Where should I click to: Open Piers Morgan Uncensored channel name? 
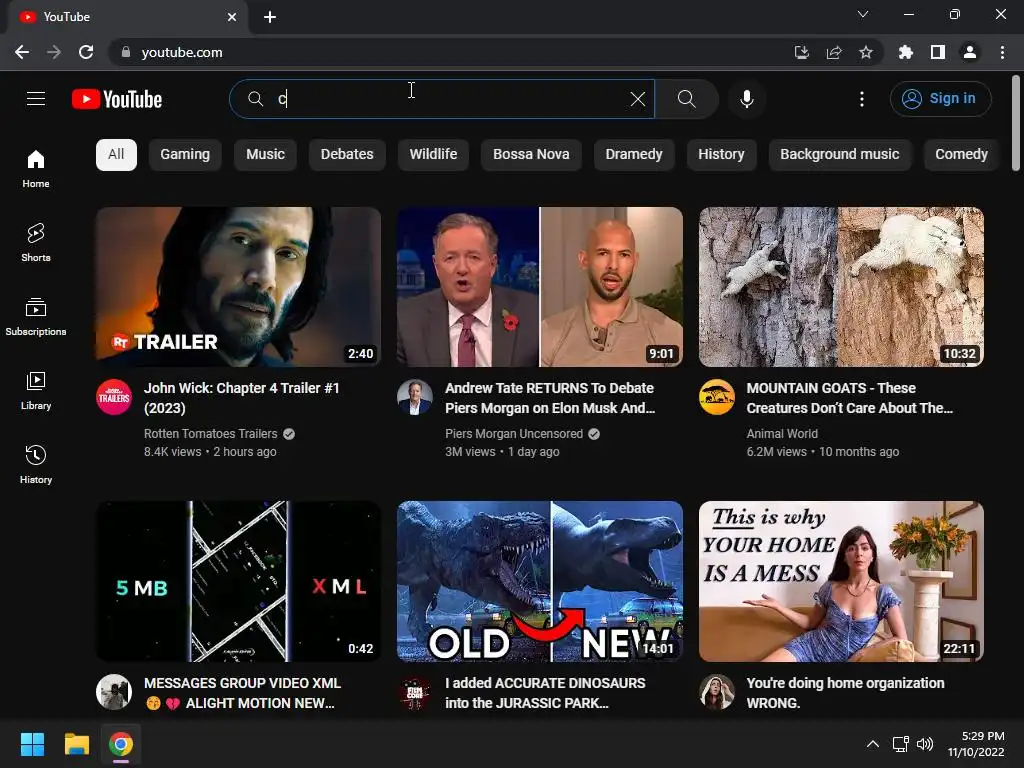(x=514, y=434)
